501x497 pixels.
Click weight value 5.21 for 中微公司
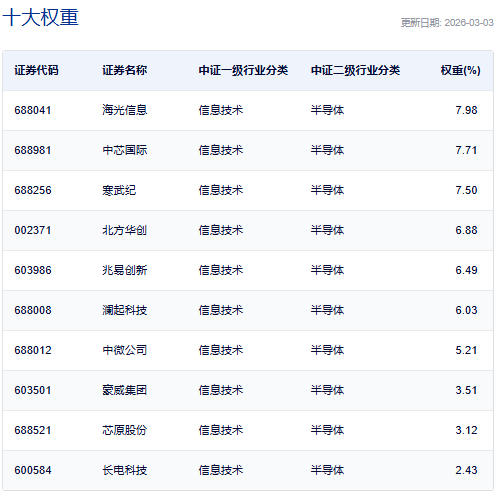466,350
